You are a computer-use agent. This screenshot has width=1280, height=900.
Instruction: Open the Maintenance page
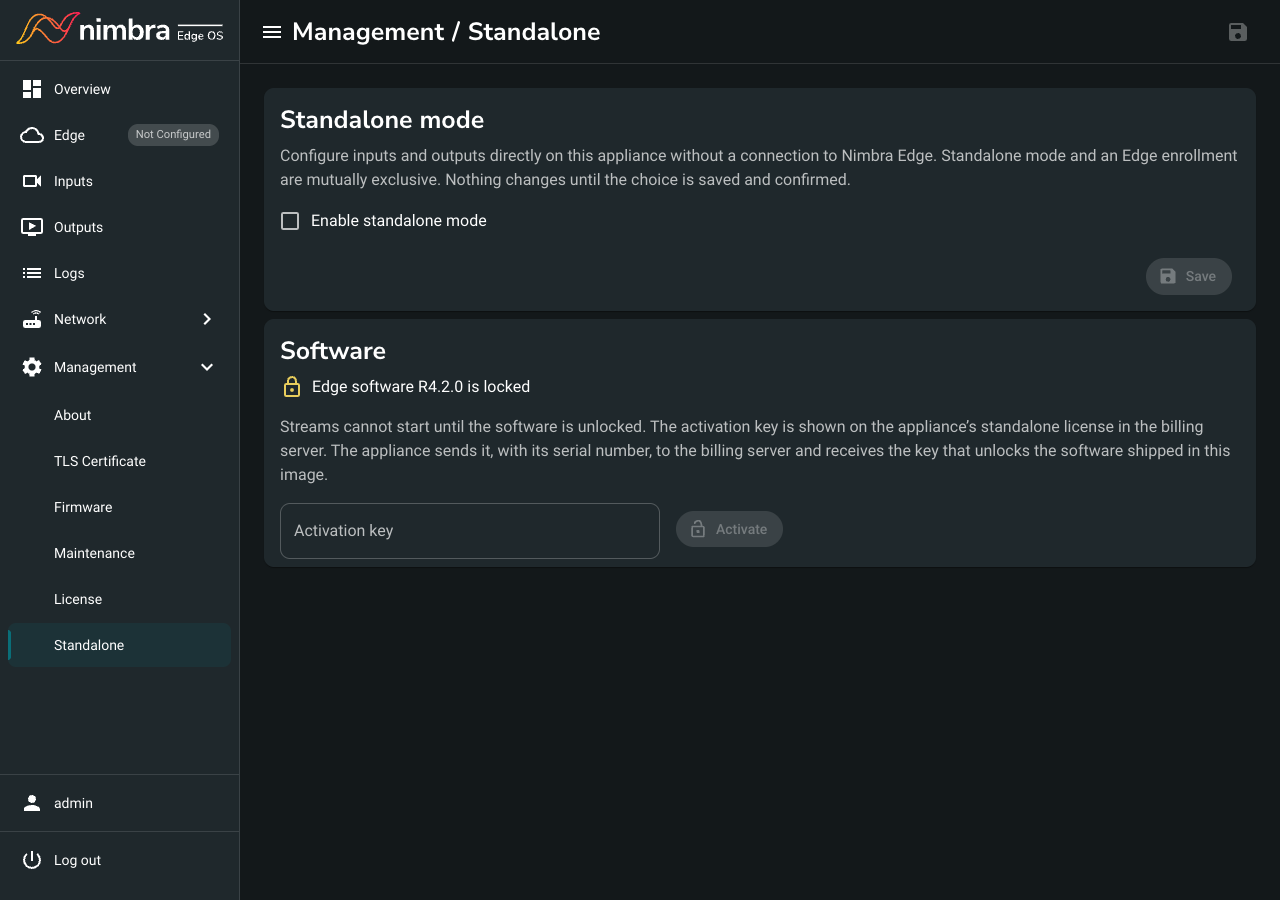pos(119,553)
